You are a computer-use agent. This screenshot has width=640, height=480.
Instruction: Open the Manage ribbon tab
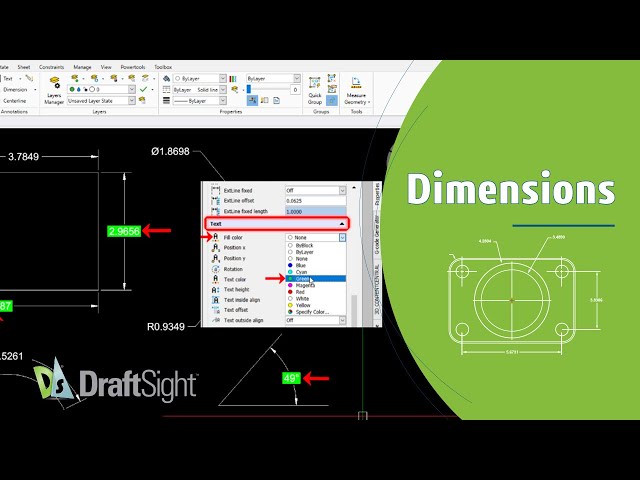tap(82, 67)
